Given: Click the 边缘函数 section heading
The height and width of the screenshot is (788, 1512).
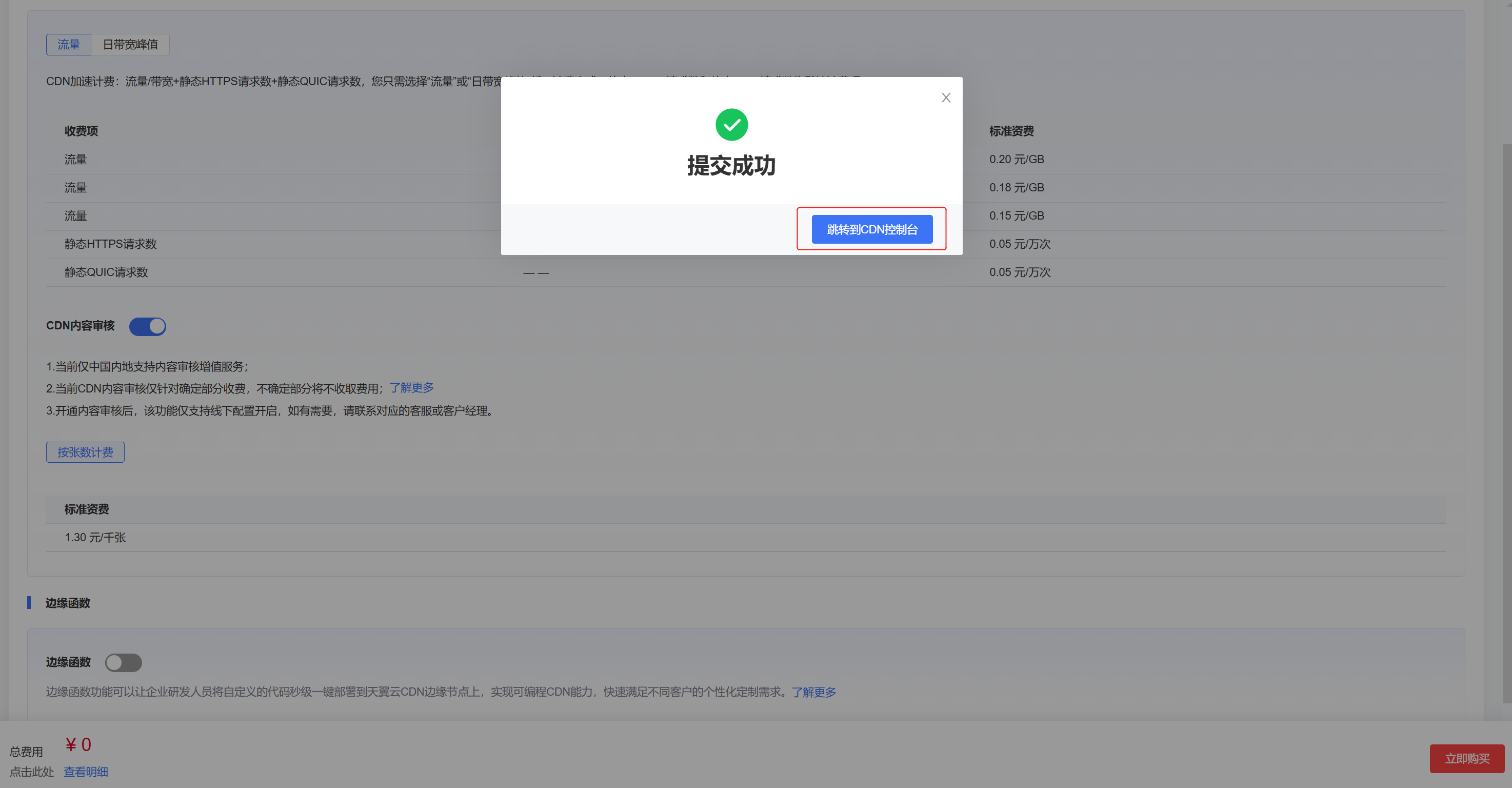Looking at the screenshot, I should pos(68,603).
